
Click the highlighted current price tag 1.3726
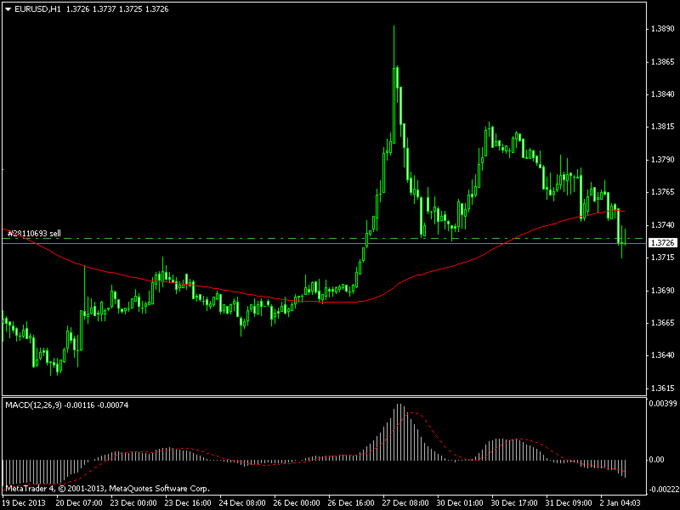click(x=663, y=243)
